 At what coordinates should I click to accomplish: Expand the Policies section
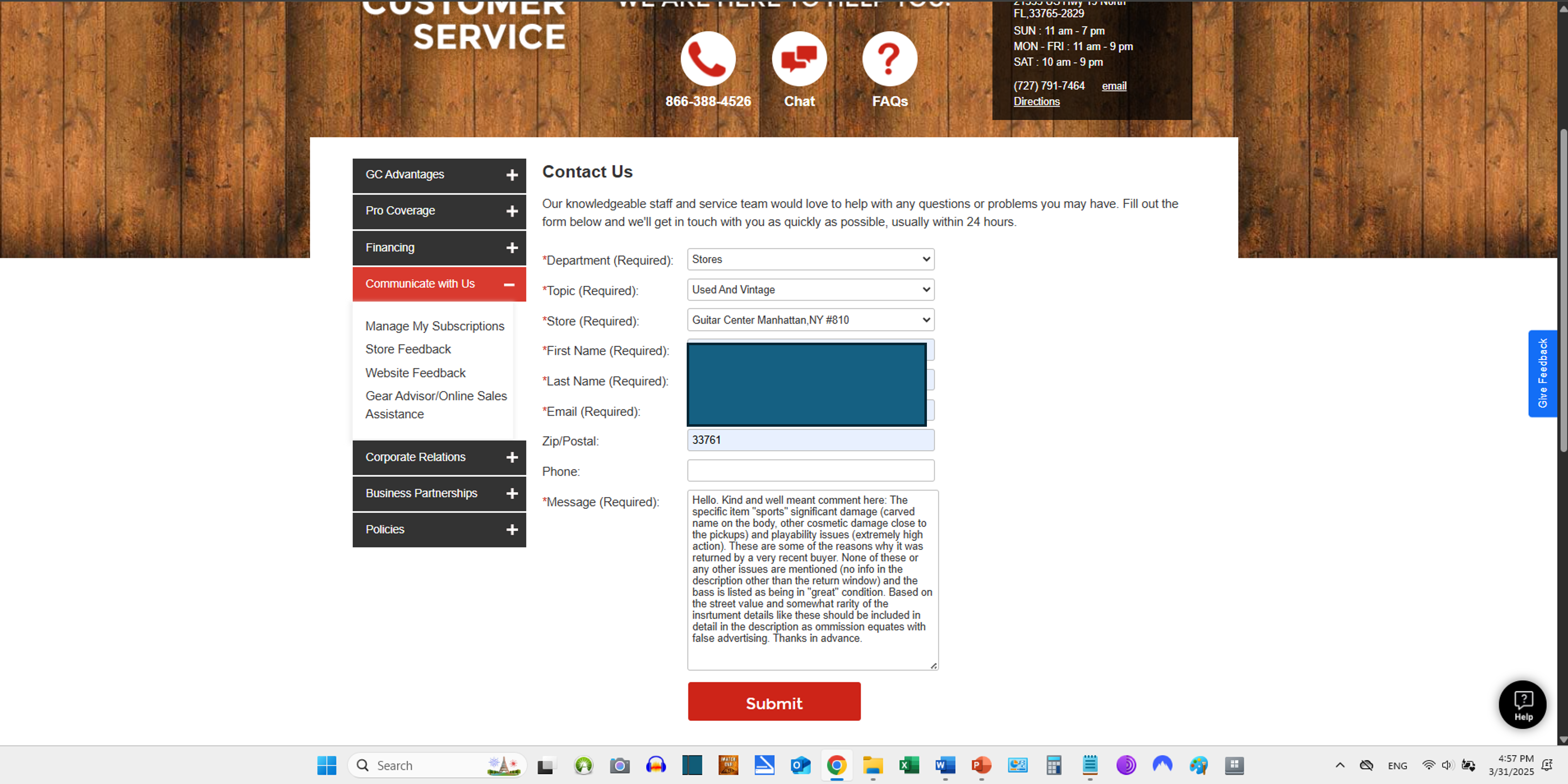(x=439, y=530)
